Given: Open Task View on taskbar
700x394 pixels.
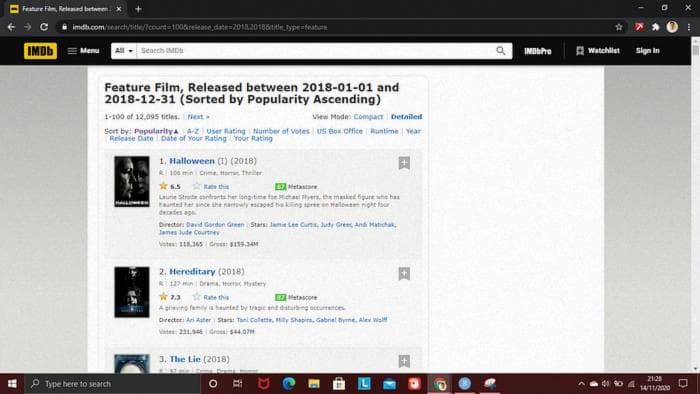Looking at the screenshot, I should click(238, 384).
